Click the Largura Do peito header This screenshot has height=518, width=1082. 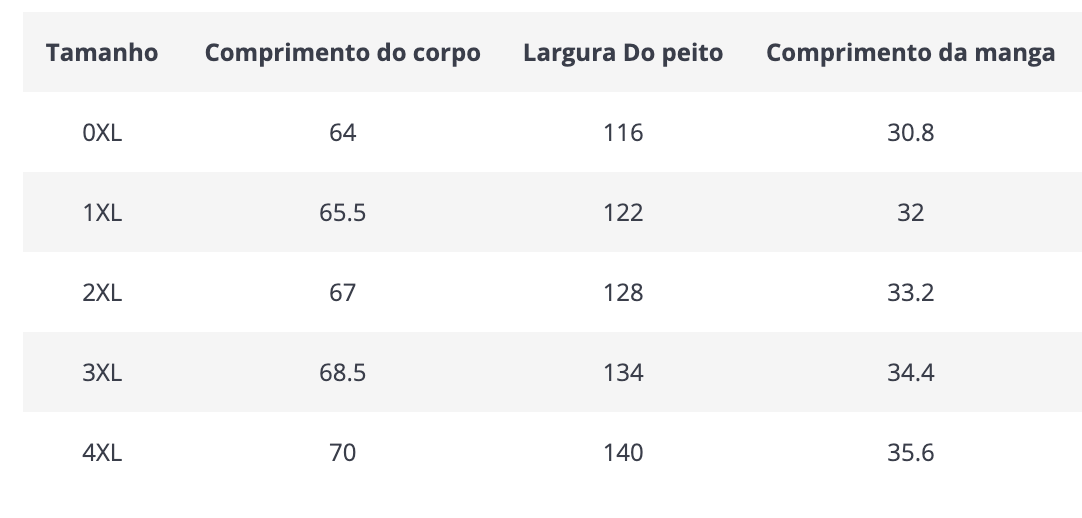pyautogui.click(x=623, y=52)
